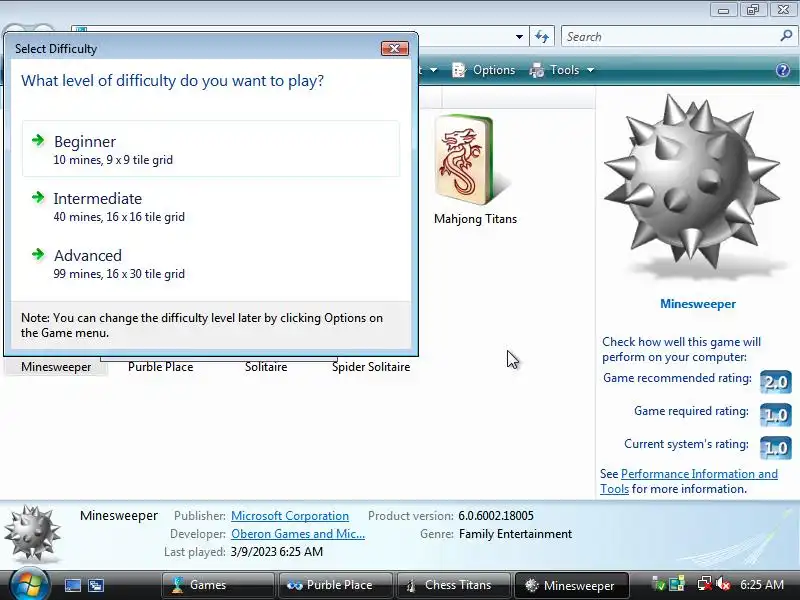Click the product version 6.0.6002.18005 value
The height and width of the screenshot is (600, 800).
click(496, 516)
